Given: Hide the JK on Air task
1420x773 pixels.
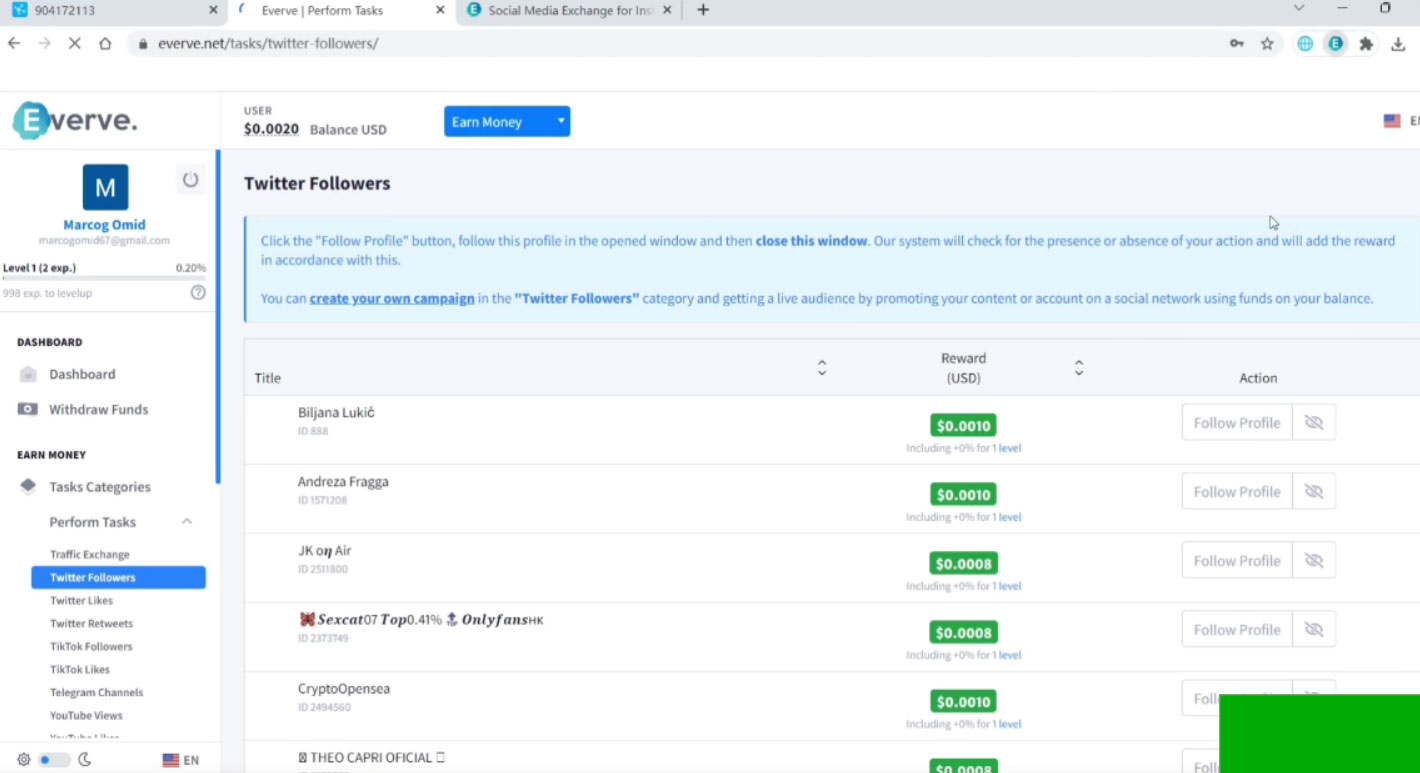Looking at the screenshot, I should [1314, 561].
